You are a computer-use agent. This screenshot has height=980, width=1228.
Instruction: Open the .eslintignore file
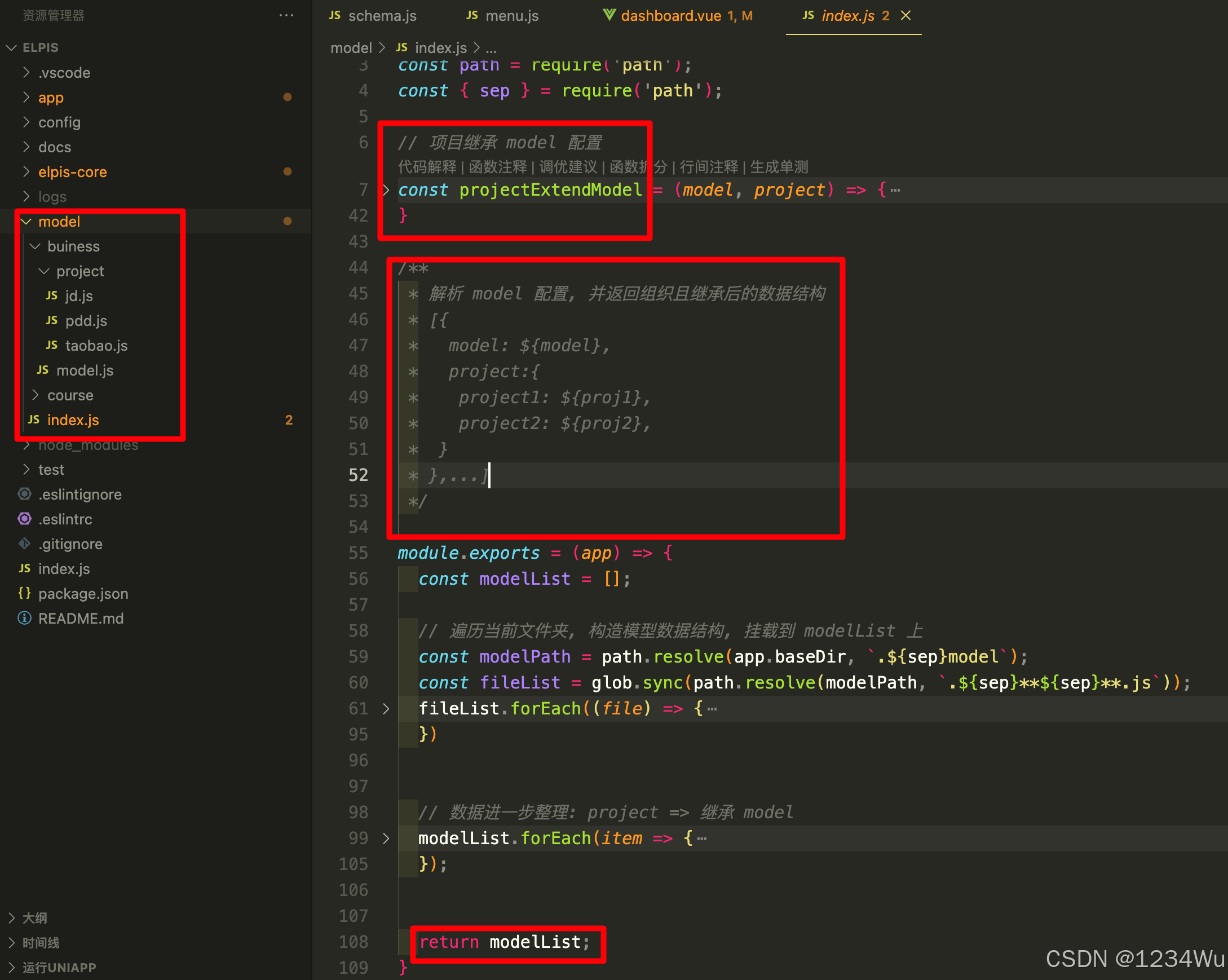(x=79, y=495)
